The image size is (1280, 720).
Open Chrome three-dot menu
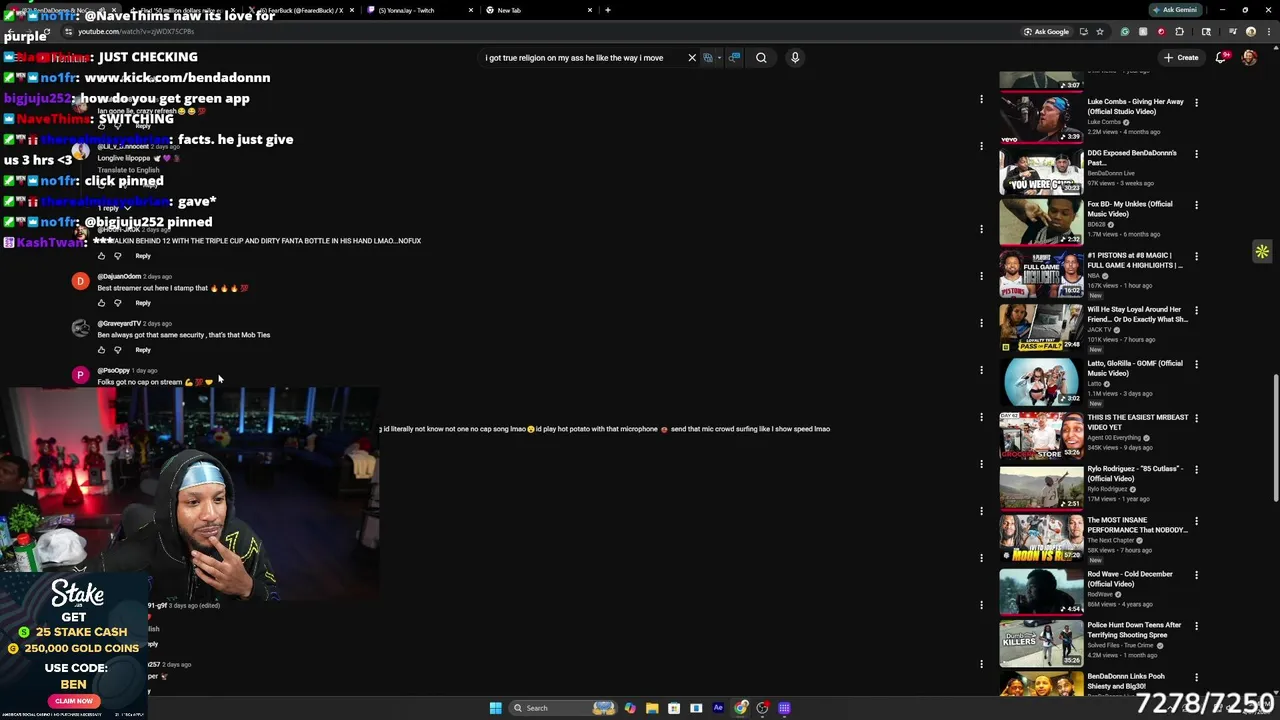click(x=1268, y=32)
